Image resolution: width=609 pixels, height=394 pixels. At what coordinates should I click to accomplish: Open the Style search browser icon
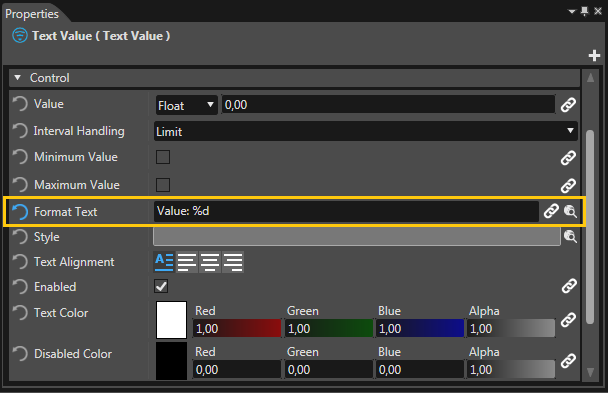click(x=570, y=236)
